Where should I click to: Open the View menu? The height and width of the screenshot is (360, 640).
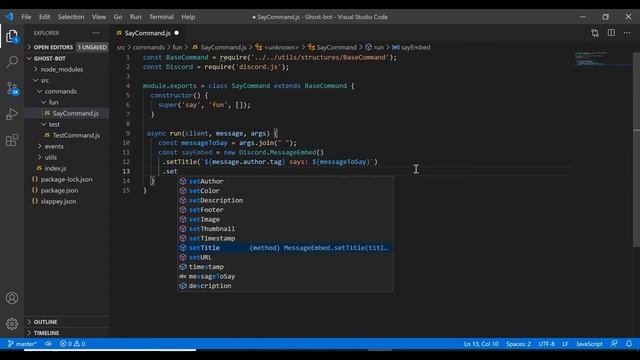tap(99, 17)
